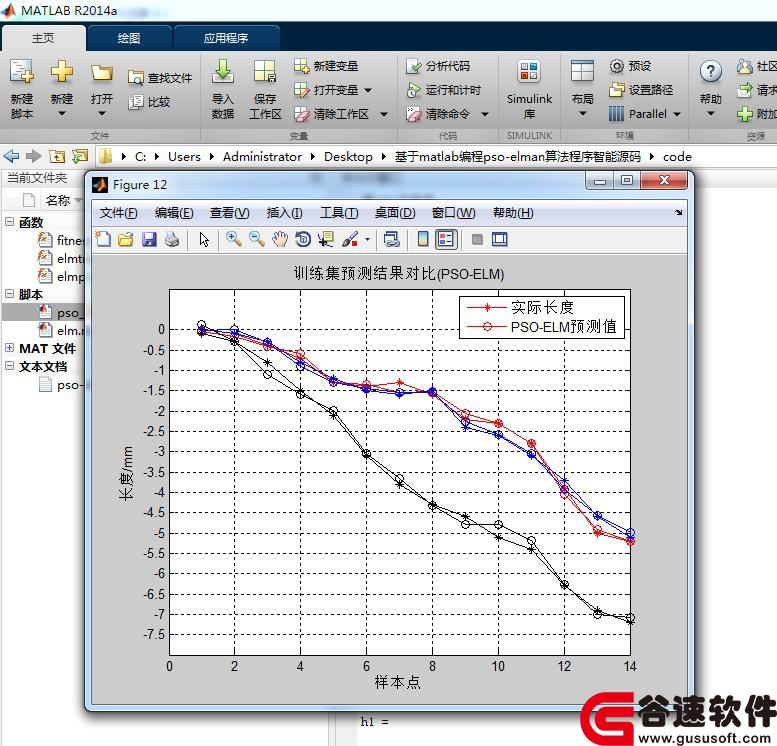Click the browse for folder icon
Viewport: 777px width, 746px height.
pyautogui.click(x=79, y=157)
